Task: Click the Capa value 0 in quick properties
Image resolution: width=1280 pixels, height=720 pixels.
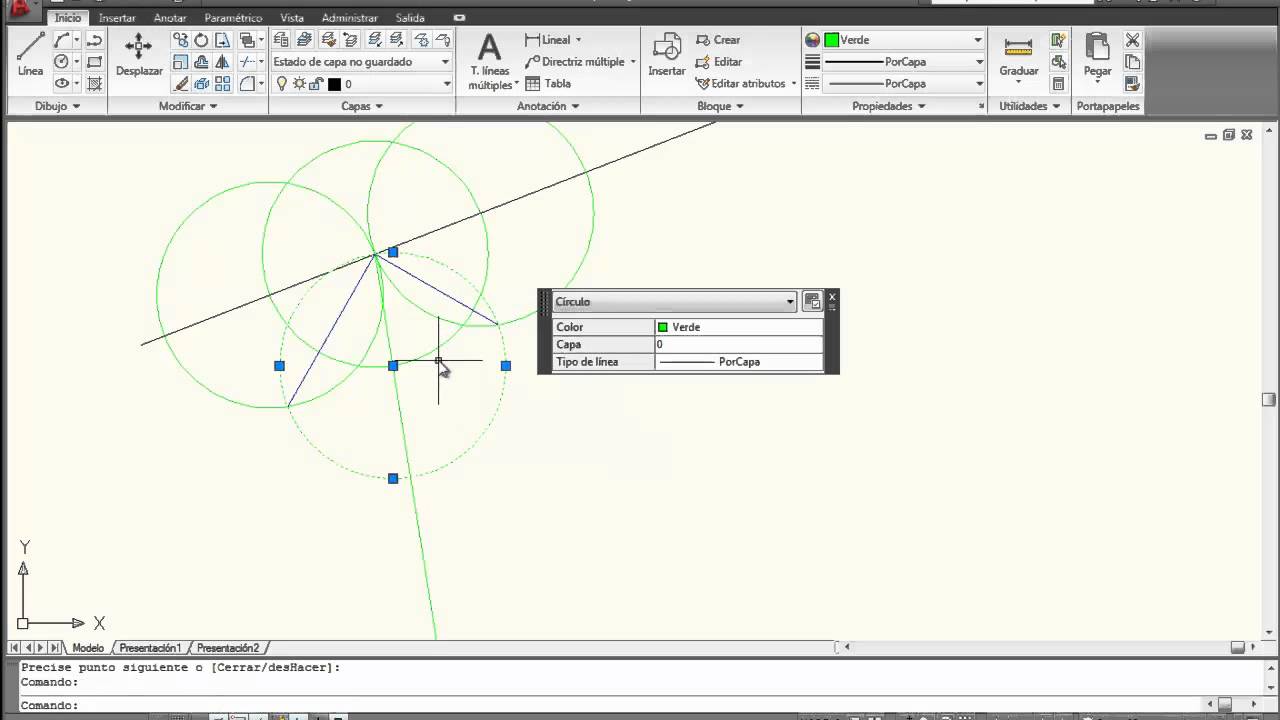Action: coord(738,344)
